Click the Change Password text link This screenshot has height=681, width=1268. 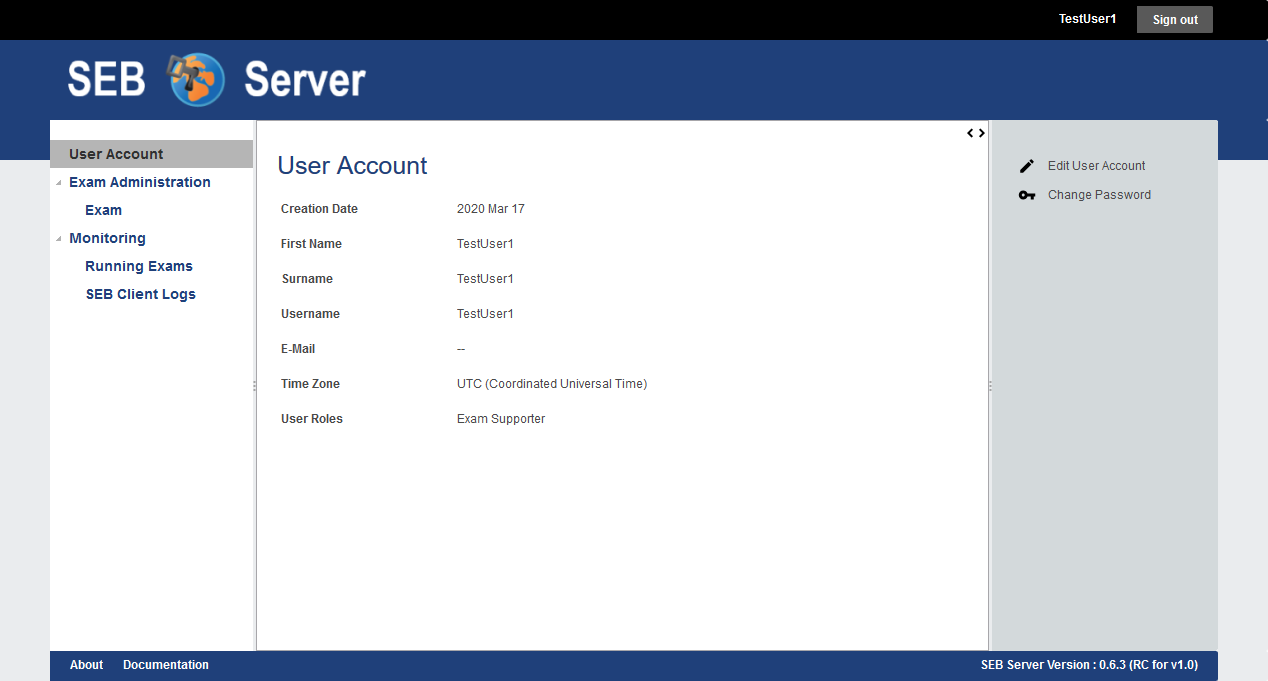click(1099, 195)
